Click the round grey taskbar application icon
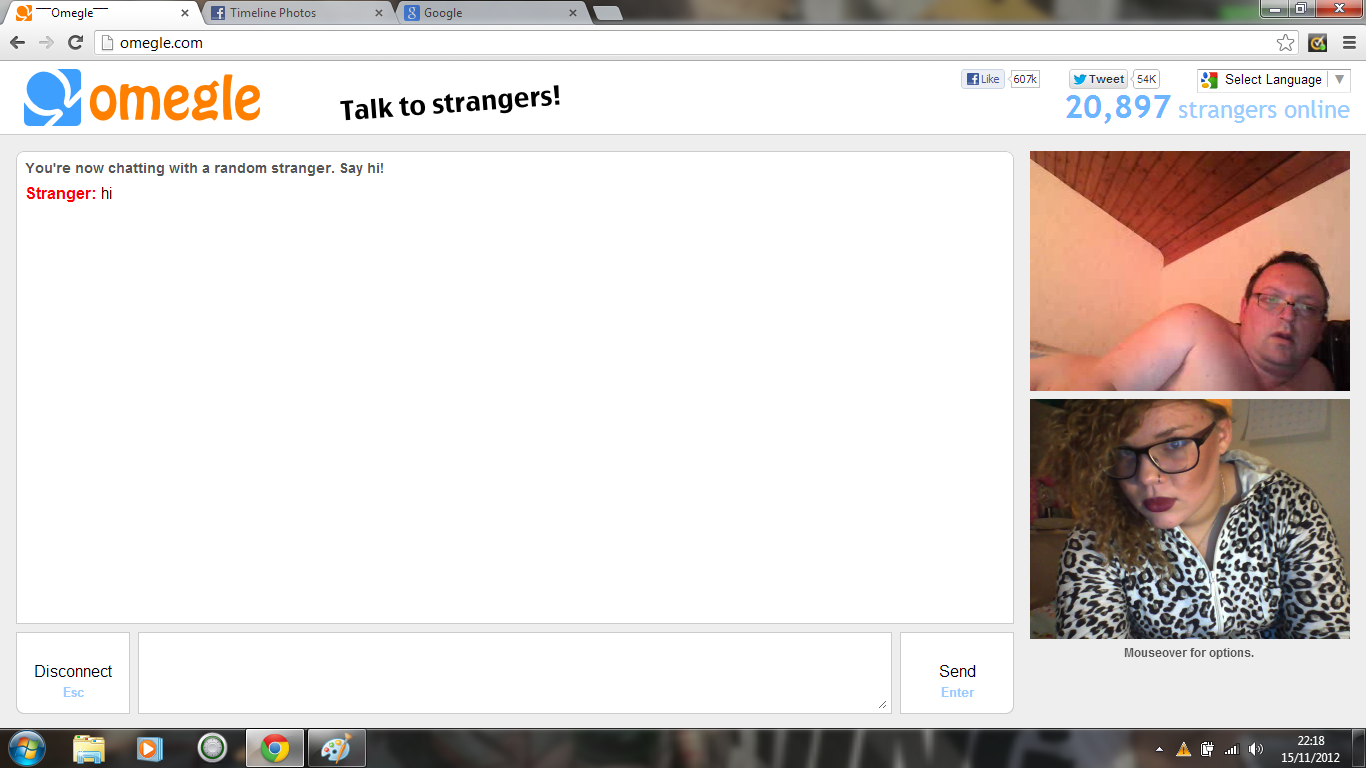Image resolution: width=1366 pixels, height=768 pixels. (x=212, y=748)
